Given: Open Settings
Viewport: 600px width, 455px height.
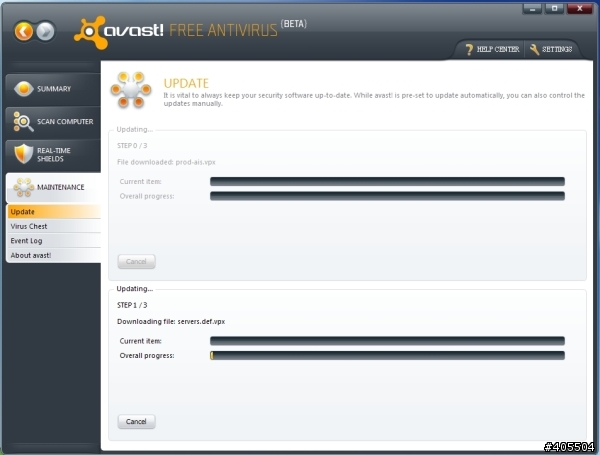Looking at the screenshot, I should tap(551, 49).
